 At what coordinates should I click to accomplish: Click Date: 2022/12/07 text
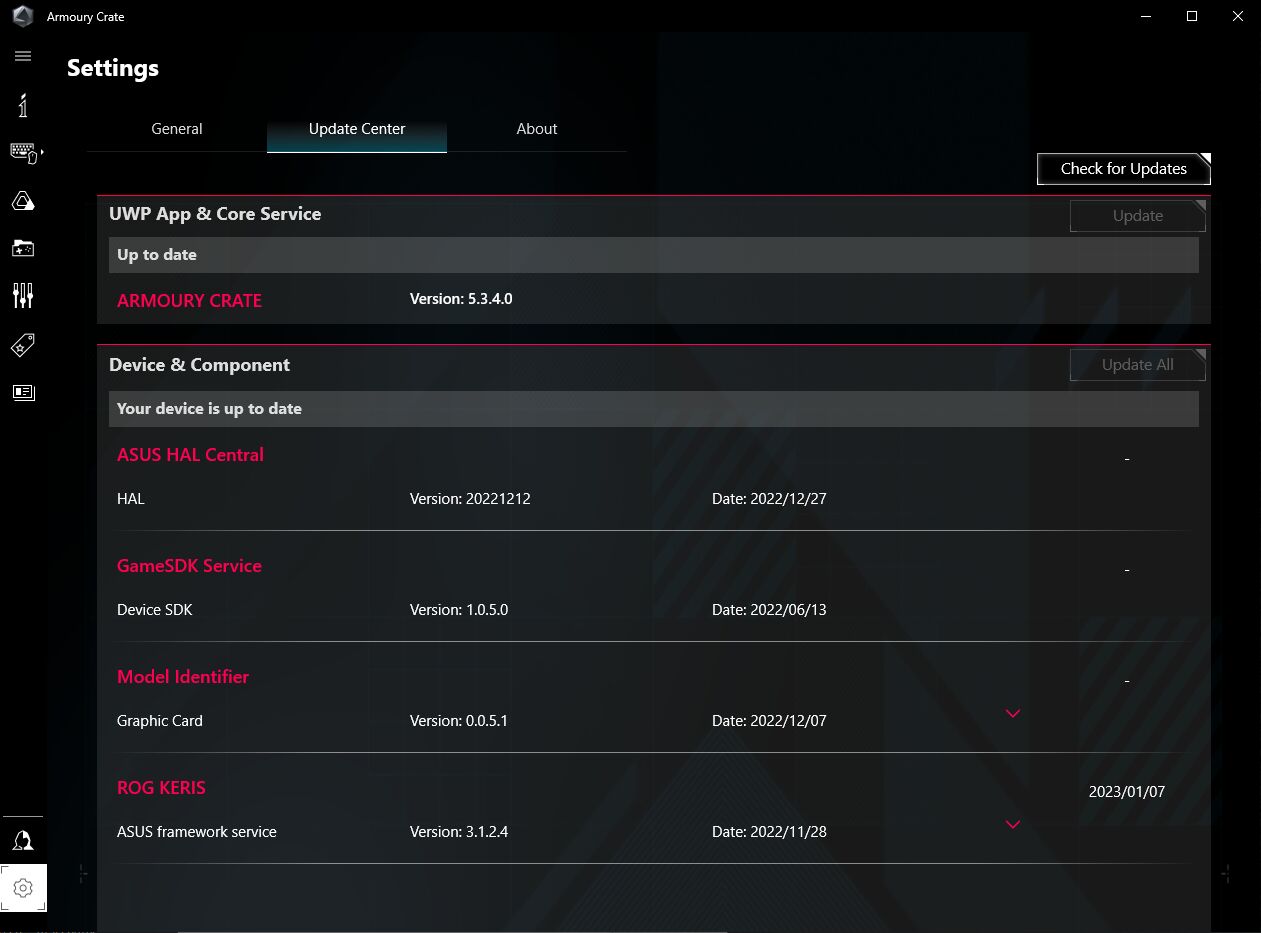pyautogui.click(x=769, y=720)
